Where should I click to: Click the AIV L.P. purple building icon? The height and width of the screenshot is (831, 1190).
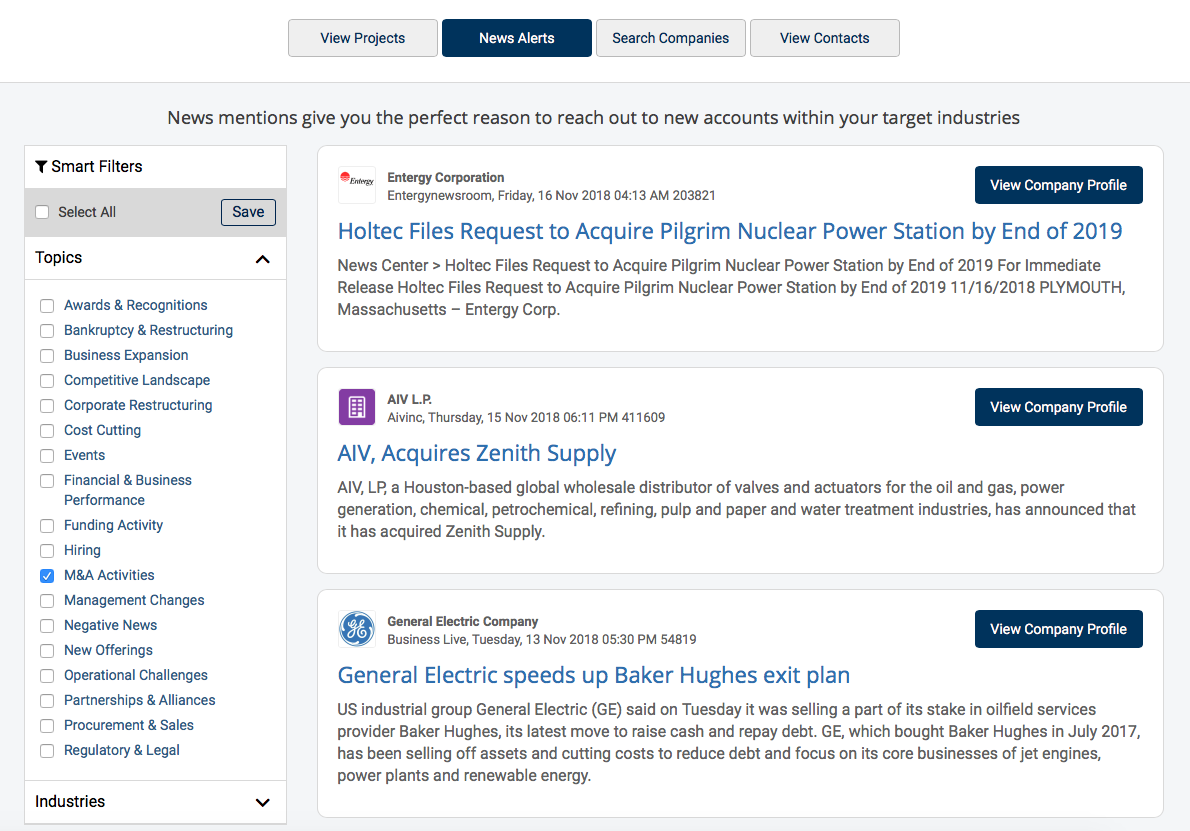357,407
